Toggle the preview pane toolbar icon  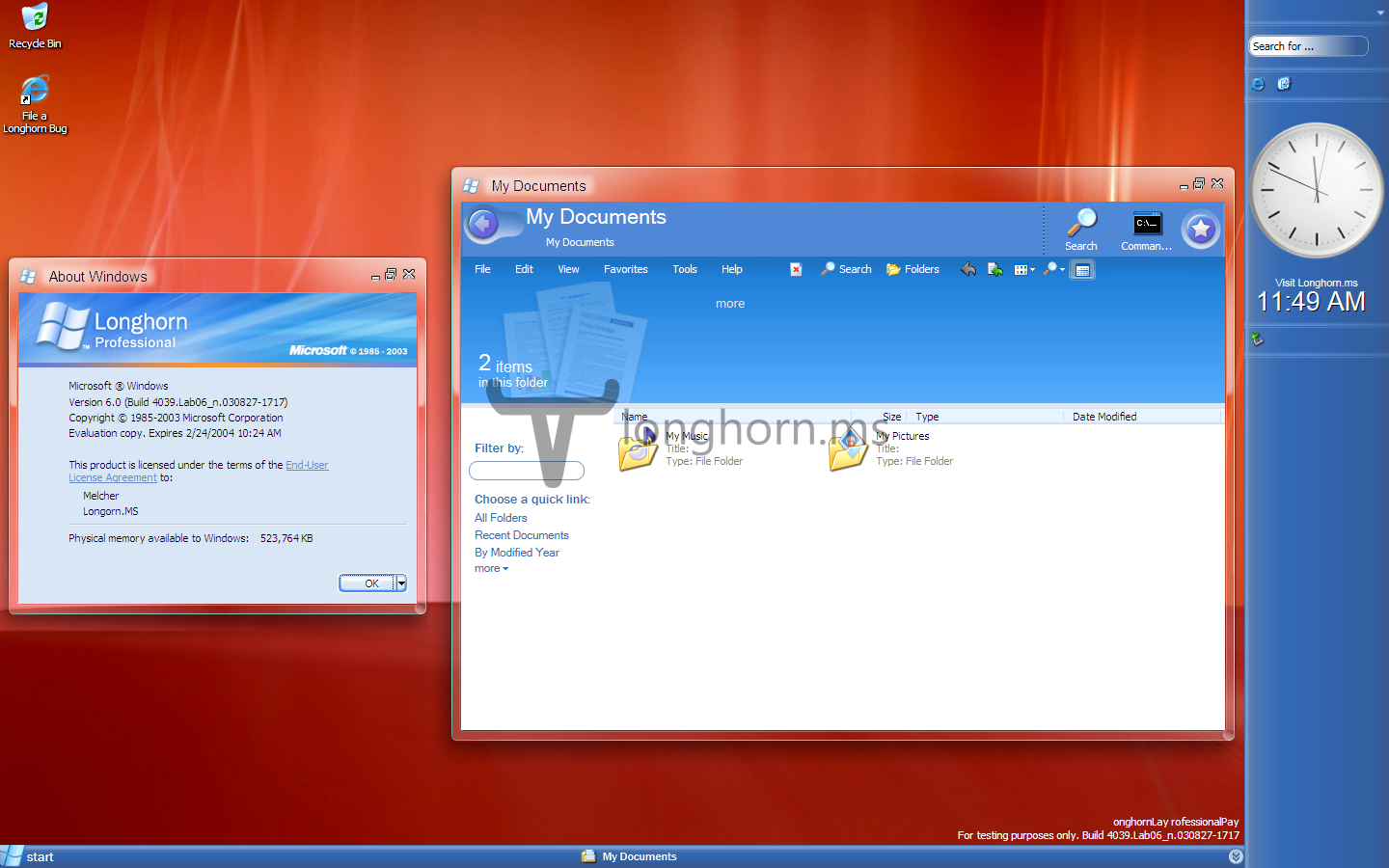(1082, 270)
